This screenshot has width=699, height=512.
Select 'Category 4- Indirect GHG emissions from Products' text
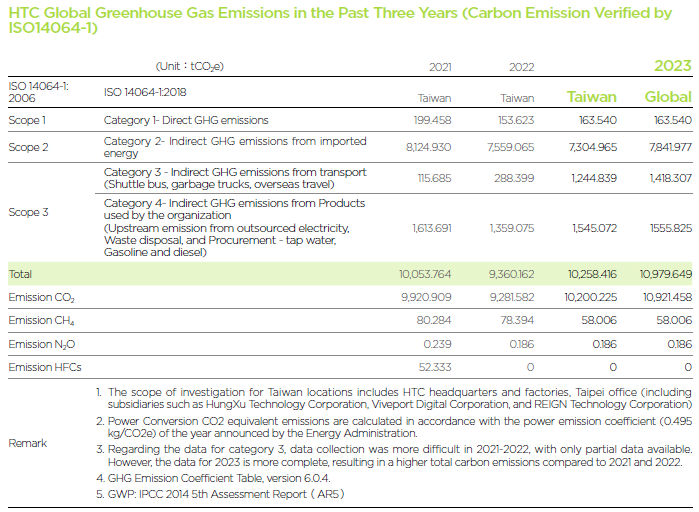[x=234, y=203]
